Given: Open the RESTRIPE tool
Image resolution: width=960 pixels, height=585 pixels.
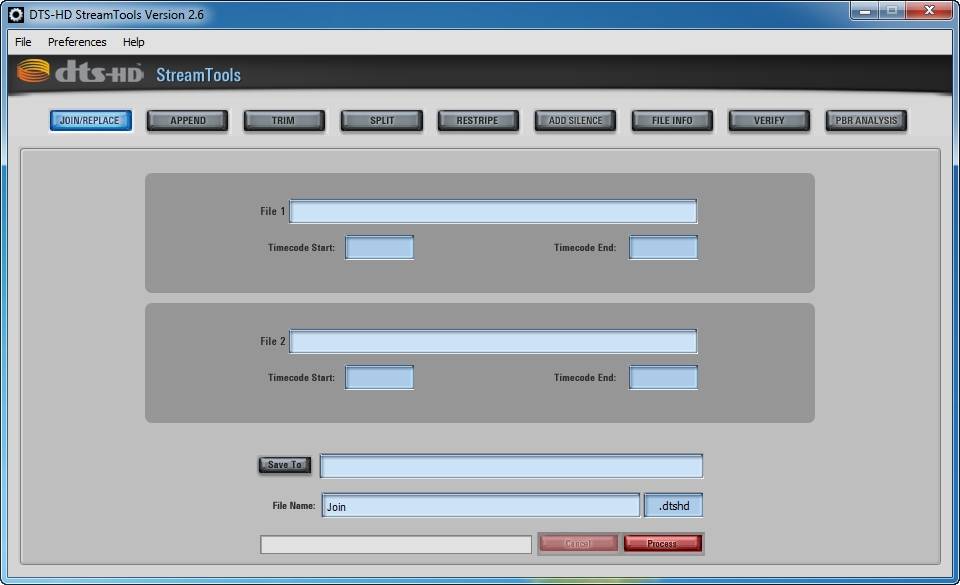Looking at the screenshot, I should click(x=478, y=121).
